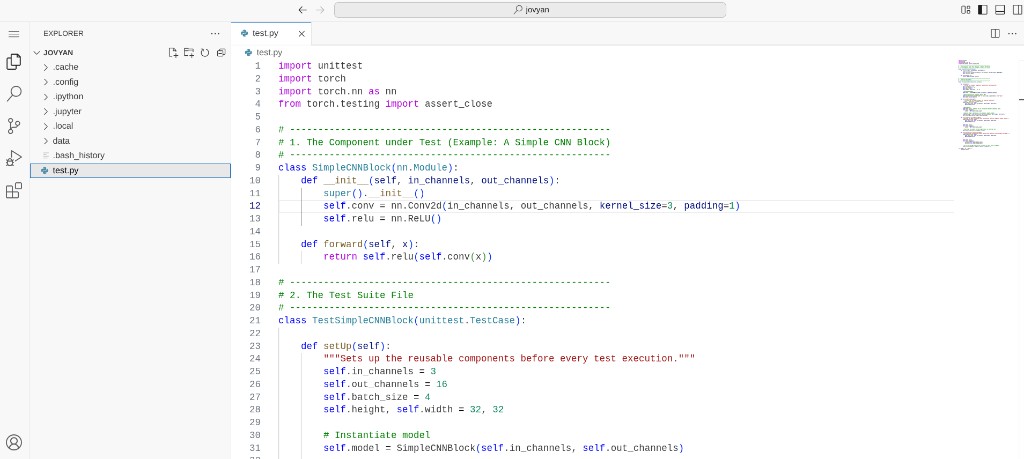
Task: Click nn.Conv2d on line 12
Action: (416, 206)
